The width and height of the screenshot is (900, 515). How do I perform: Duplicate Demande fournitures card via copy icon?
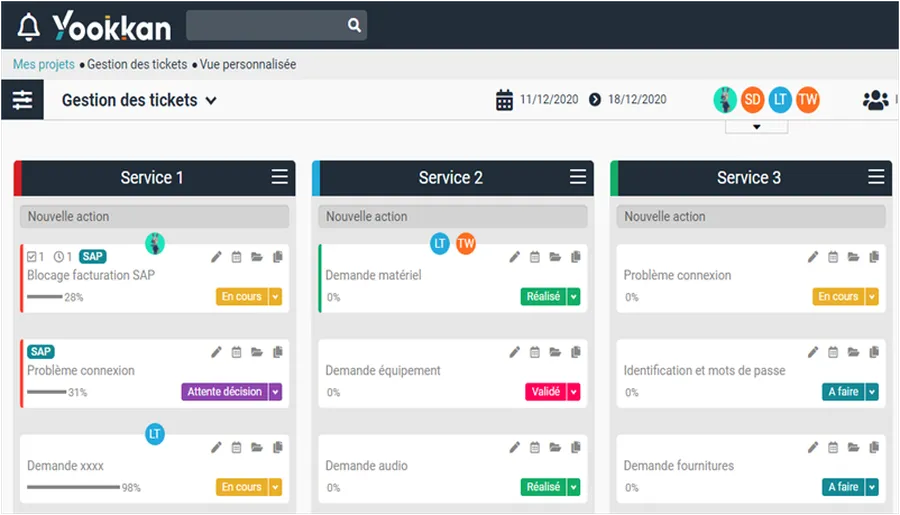(x=874, y=447)
